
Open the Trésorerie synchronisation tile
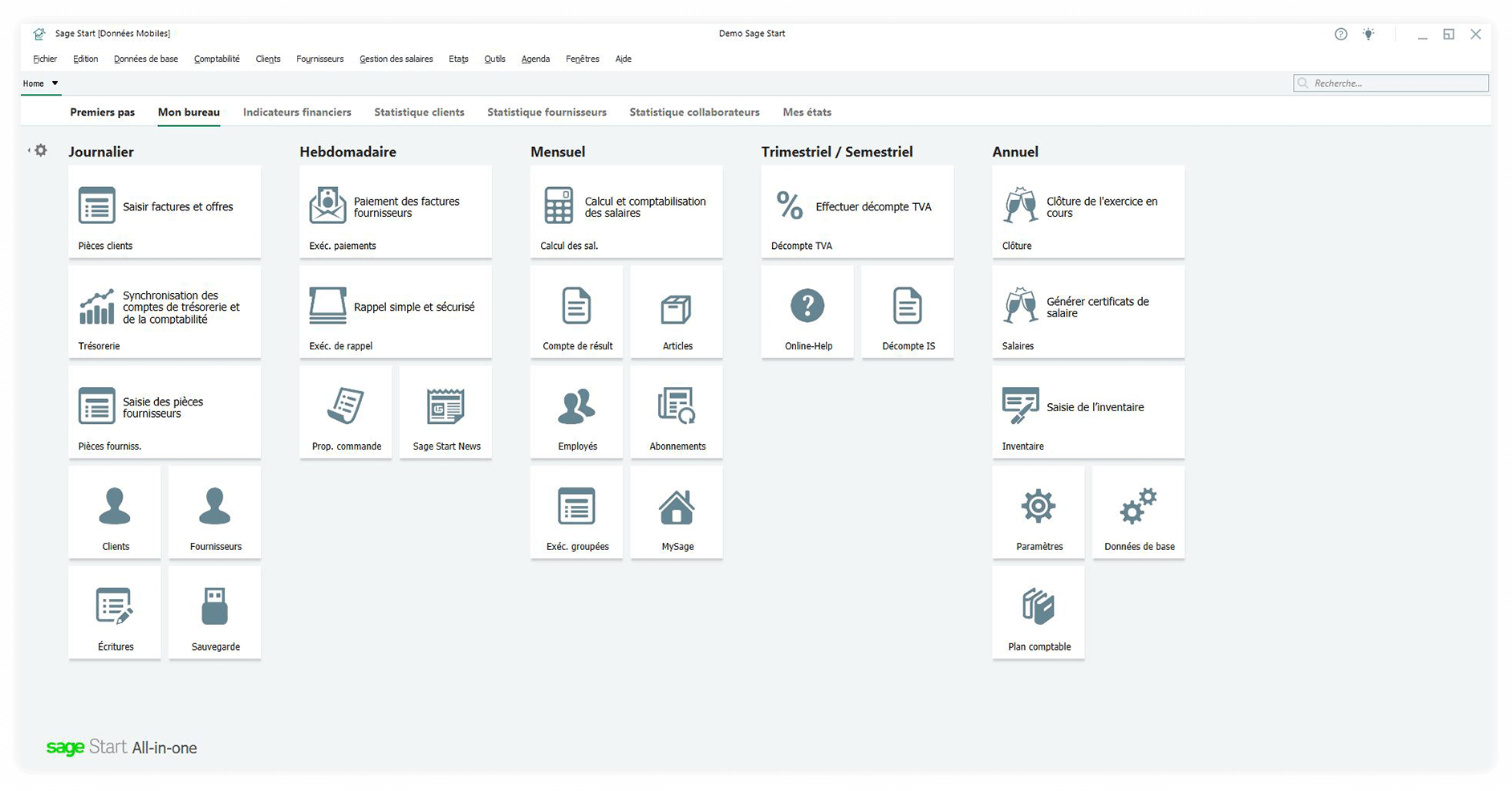point(165,312)
